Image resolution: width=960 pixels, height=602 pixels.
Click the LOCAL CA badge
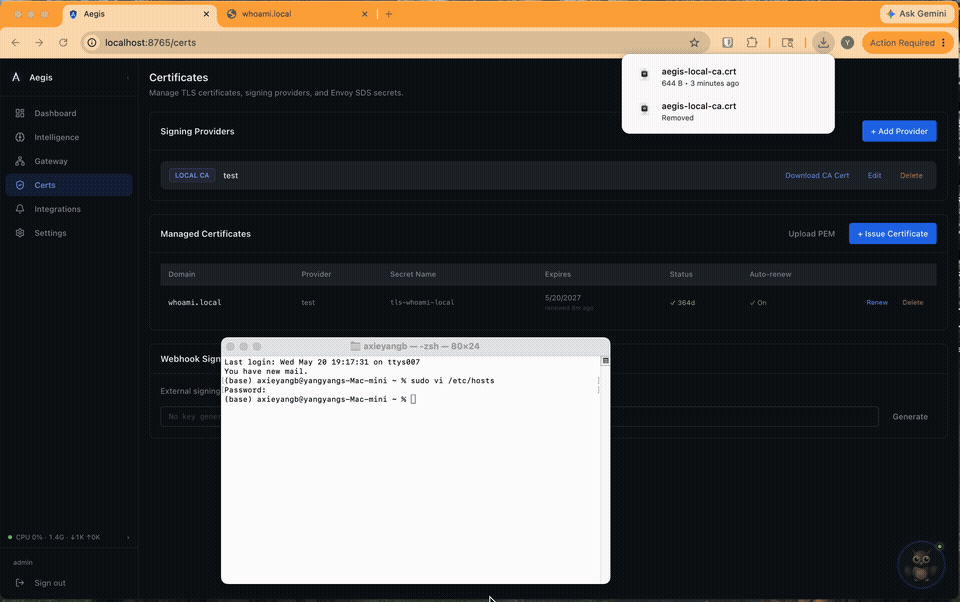(192, 175)
